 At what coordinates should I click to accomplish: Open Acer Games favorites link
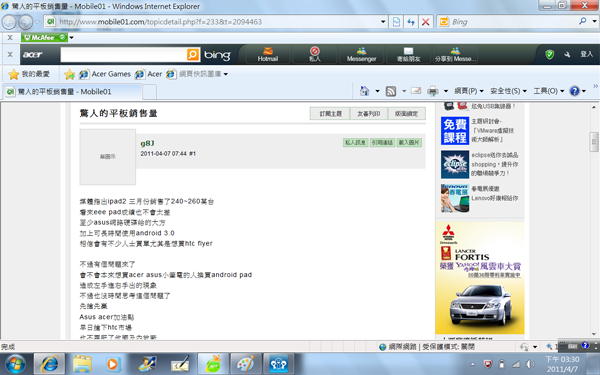pos(105,74)
